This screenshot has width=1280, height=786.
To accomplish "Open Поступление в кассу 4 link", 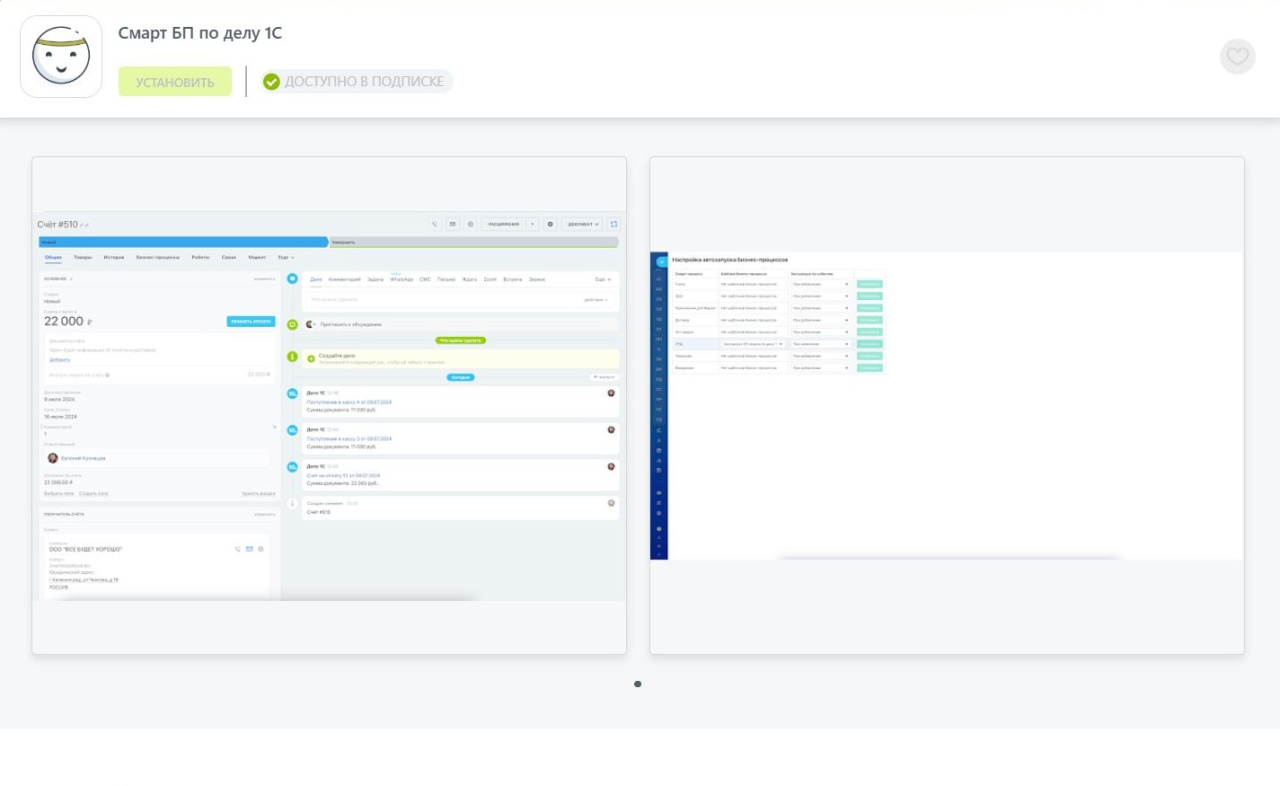I will click(x=349, y=402).
